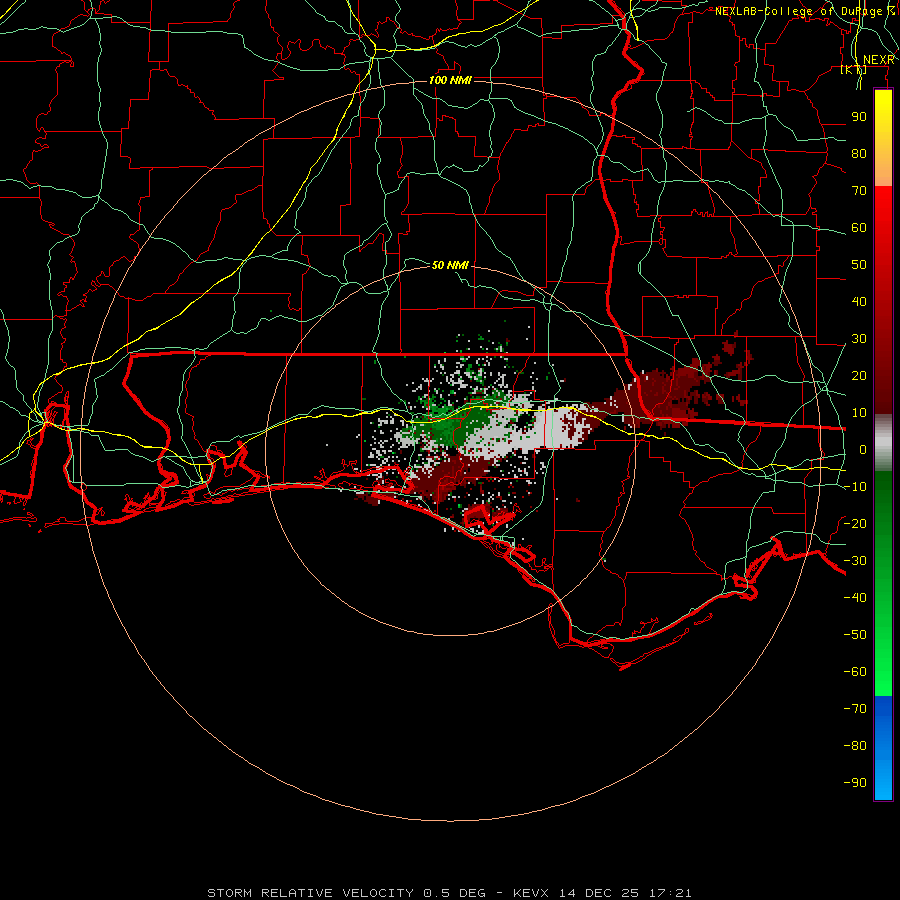Screen dimensions: 900x900
Task: Select the -30 scale value
Action: point(855,561)
